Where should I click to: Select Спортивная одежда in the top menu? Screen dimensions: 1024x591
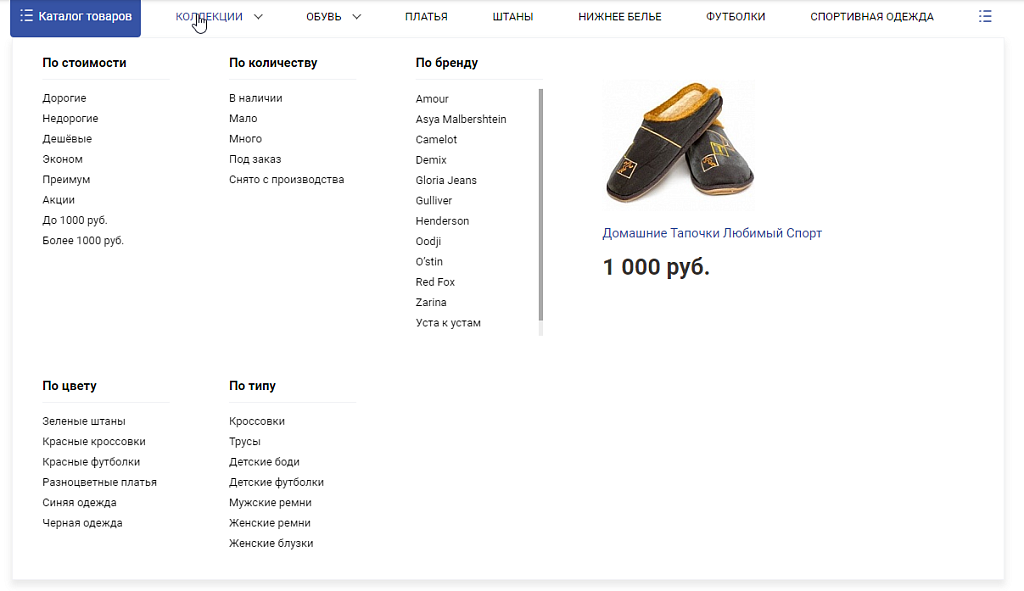[x=871, y=17]
